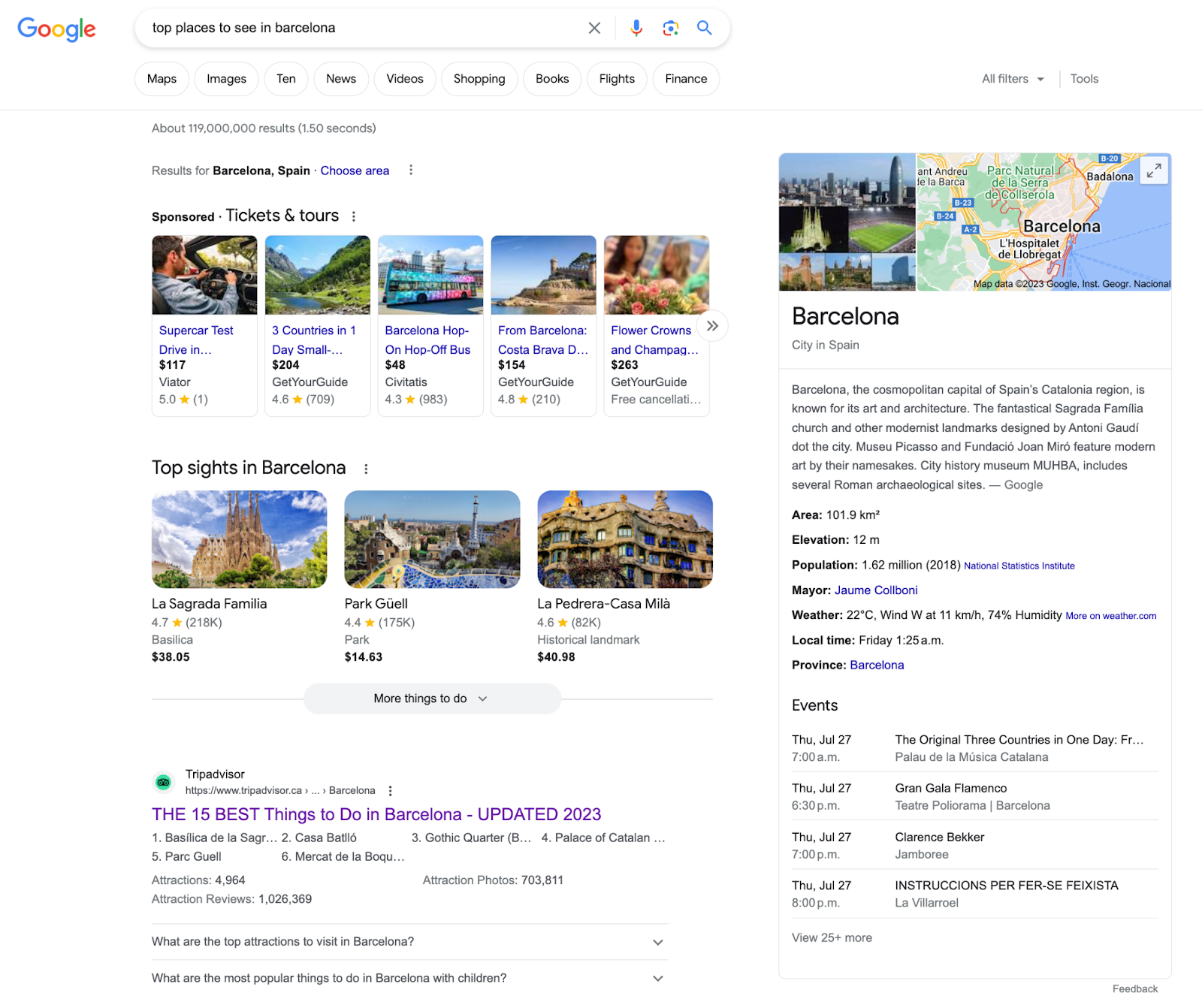1202x1008 pixels.
Task: Click the '5. Parc Guell' sitelink under Tripadvisor
Action: click(186, 856)
